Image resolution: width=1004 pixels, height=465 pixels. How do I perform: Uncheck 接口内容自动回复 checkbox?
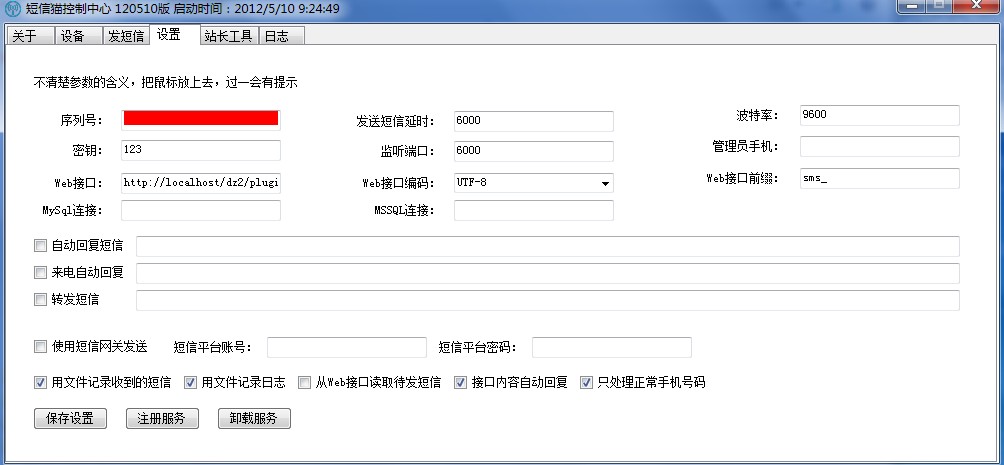(460, 383)
